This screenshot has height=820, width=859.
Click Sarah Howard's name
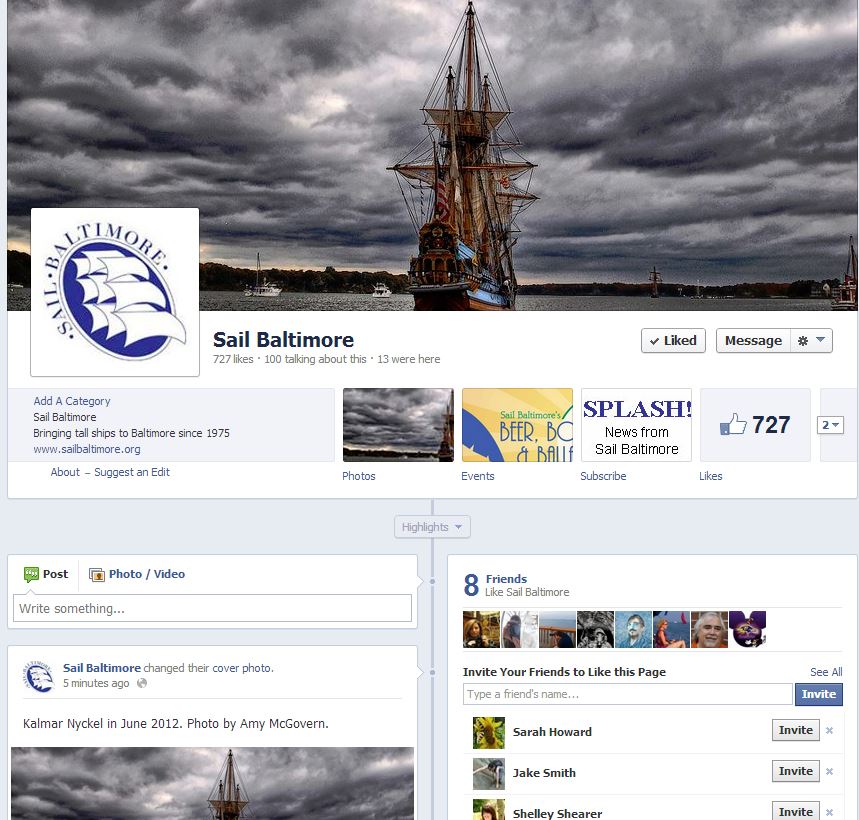552,732
